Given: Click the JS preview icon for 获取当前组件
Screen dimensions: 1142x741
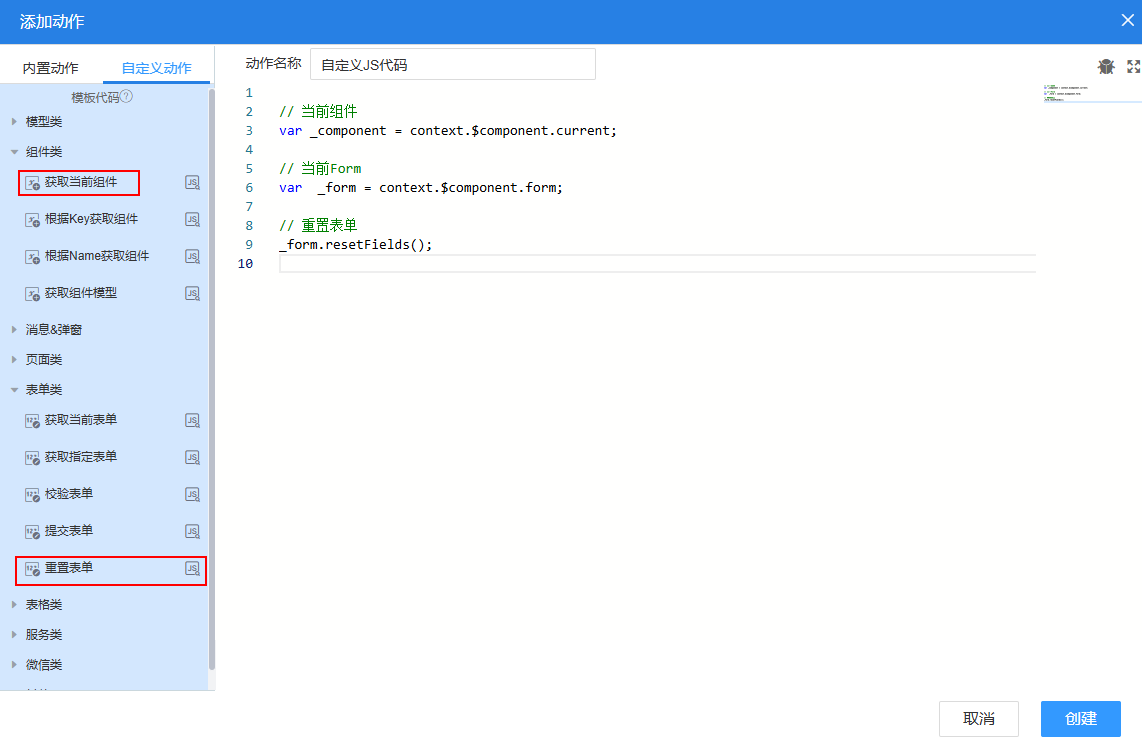Looking at the screenshot, I should (192, 182).
